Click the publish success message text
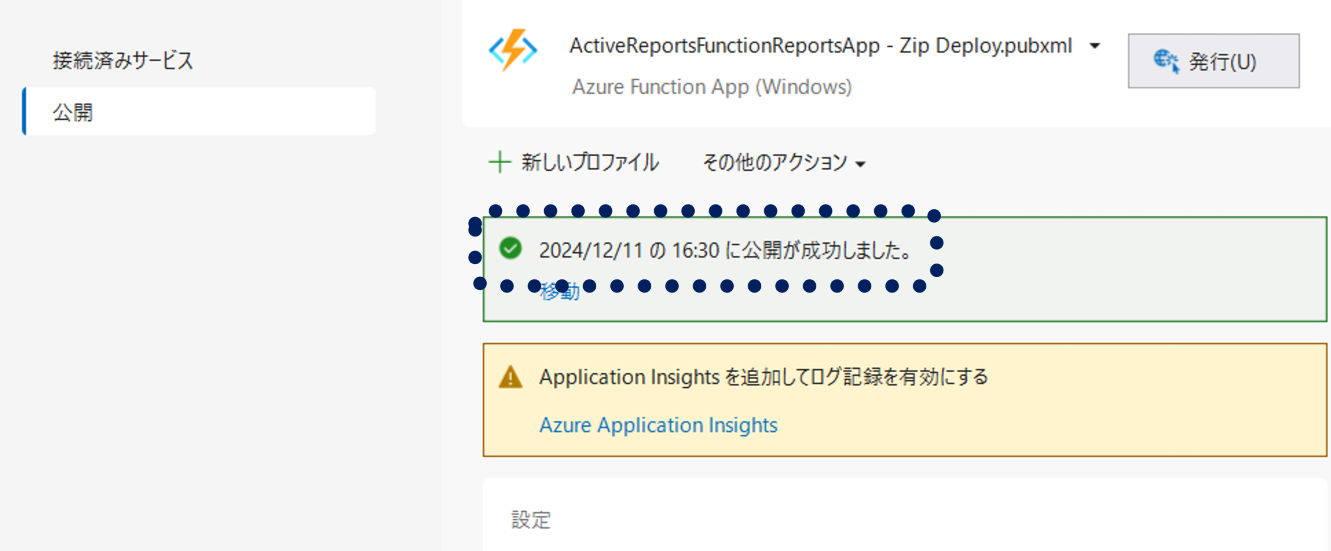This screenshot has width=1331, height=551. coord(726,250)
